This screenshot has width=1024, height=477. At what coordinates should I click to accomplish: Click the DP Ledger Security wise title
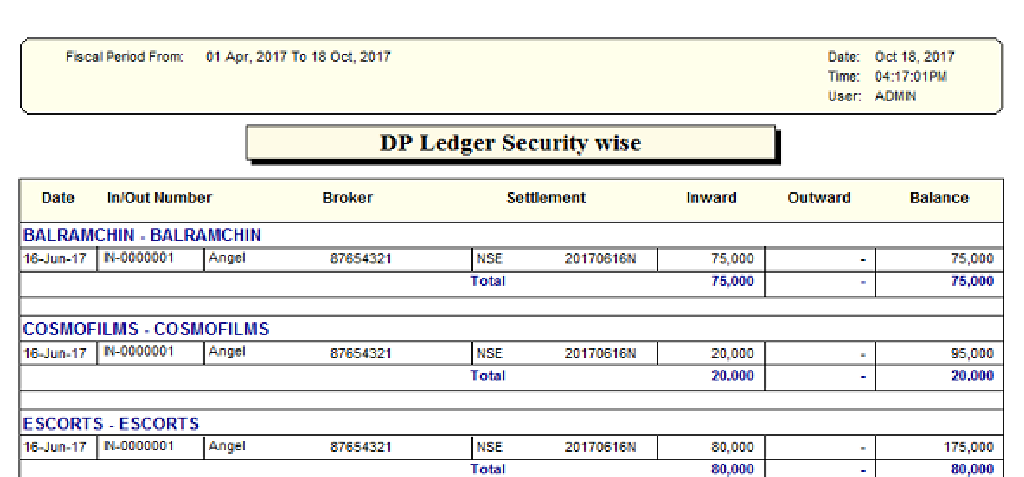tap(510, 143)
